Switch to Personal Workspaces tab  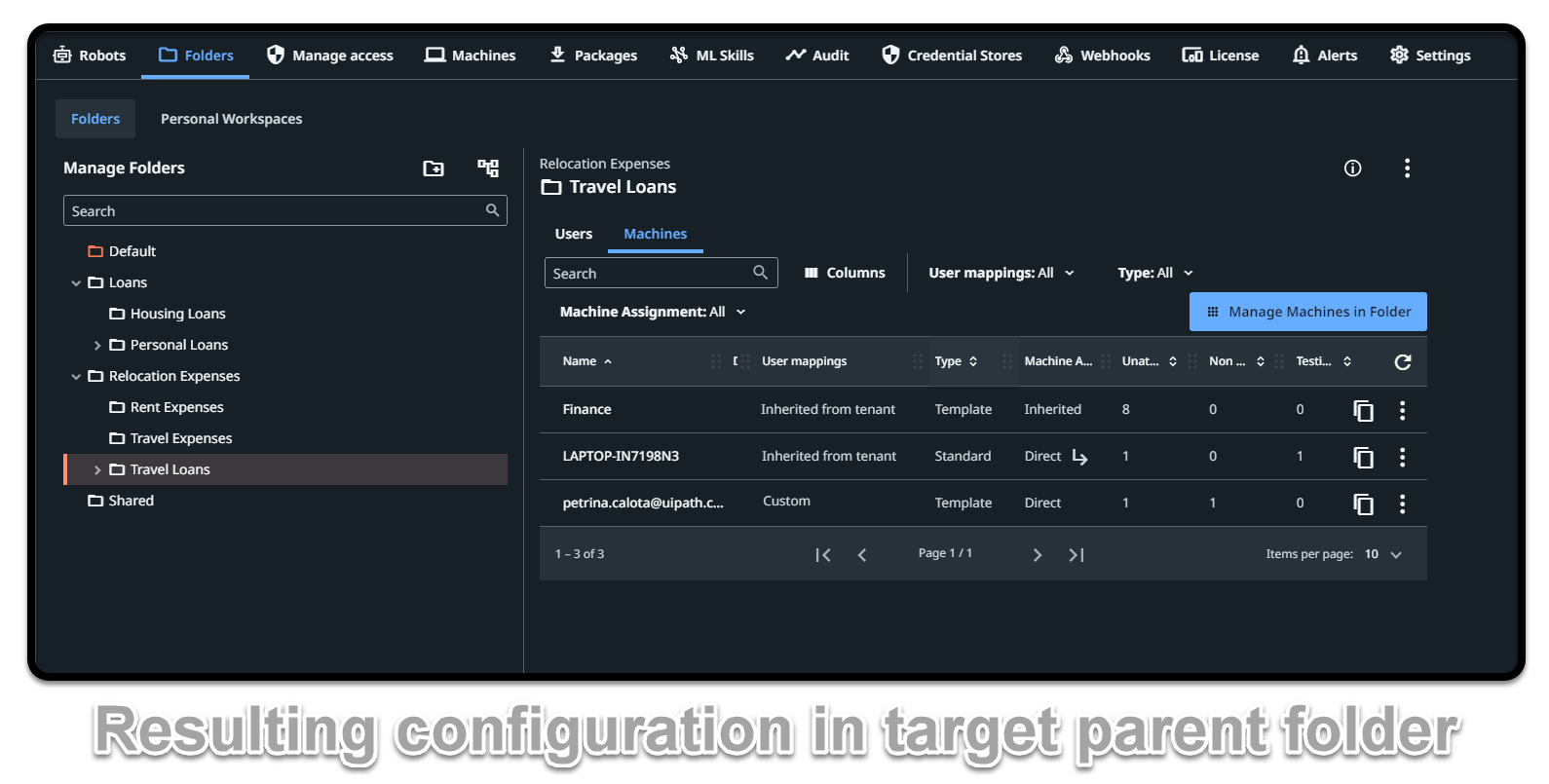231,119
